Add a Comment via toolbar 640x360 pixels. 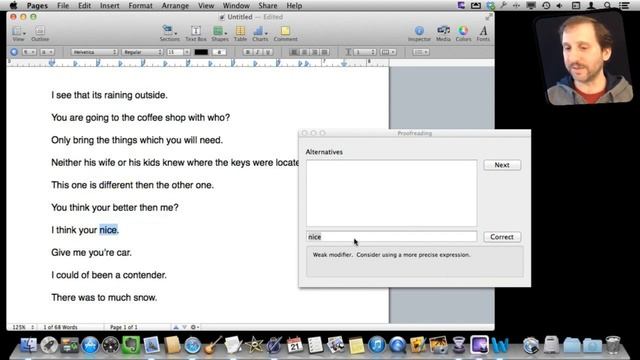(x=285, y=33)
